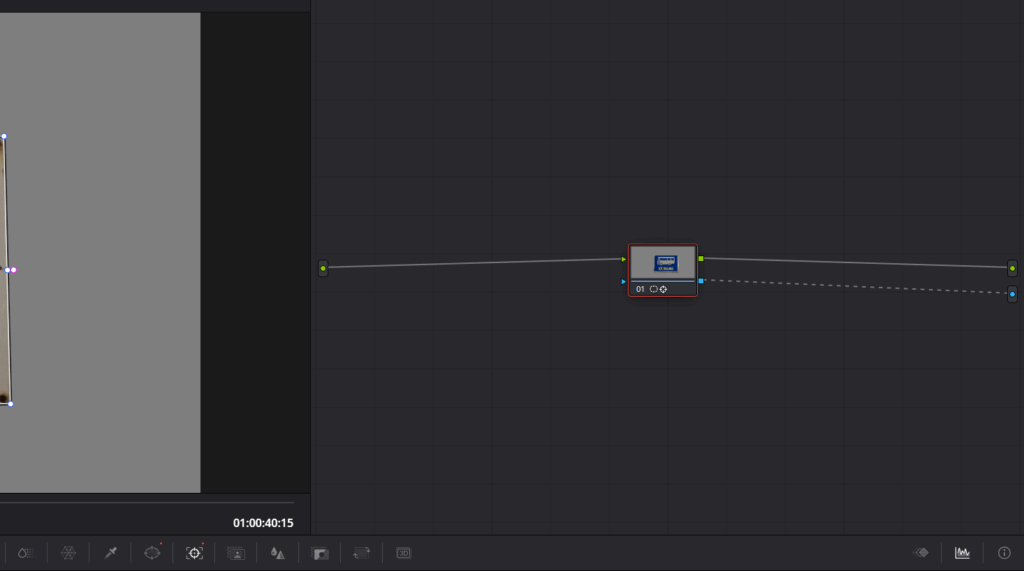Viewport: 1024px width, 571px height.
Task: Click the tracker badge icon on node 01
Action: (x=664, y=289)
